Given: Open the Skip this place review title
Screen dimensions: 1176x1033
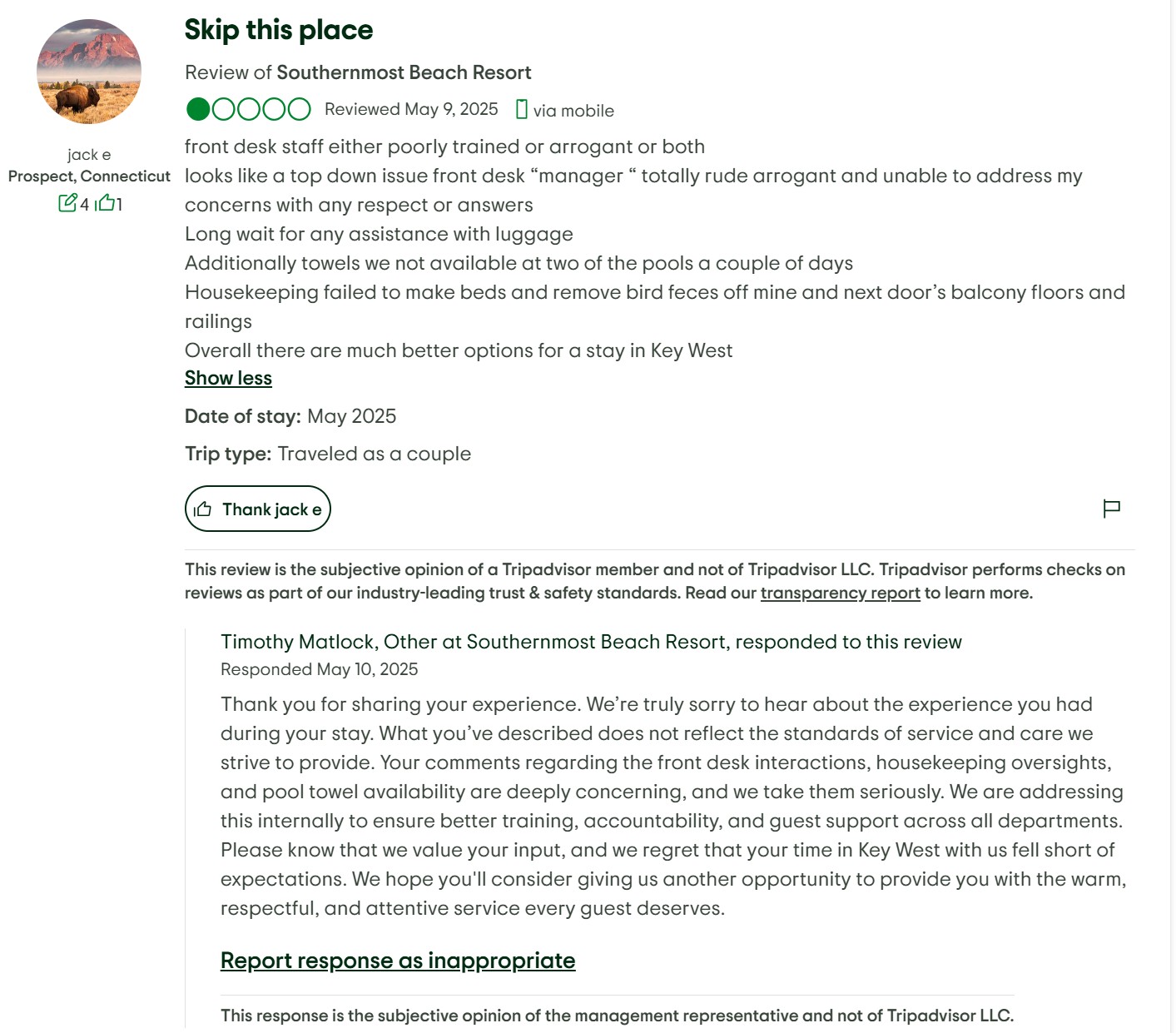Looking at the screenshot, I should point(279,30).
